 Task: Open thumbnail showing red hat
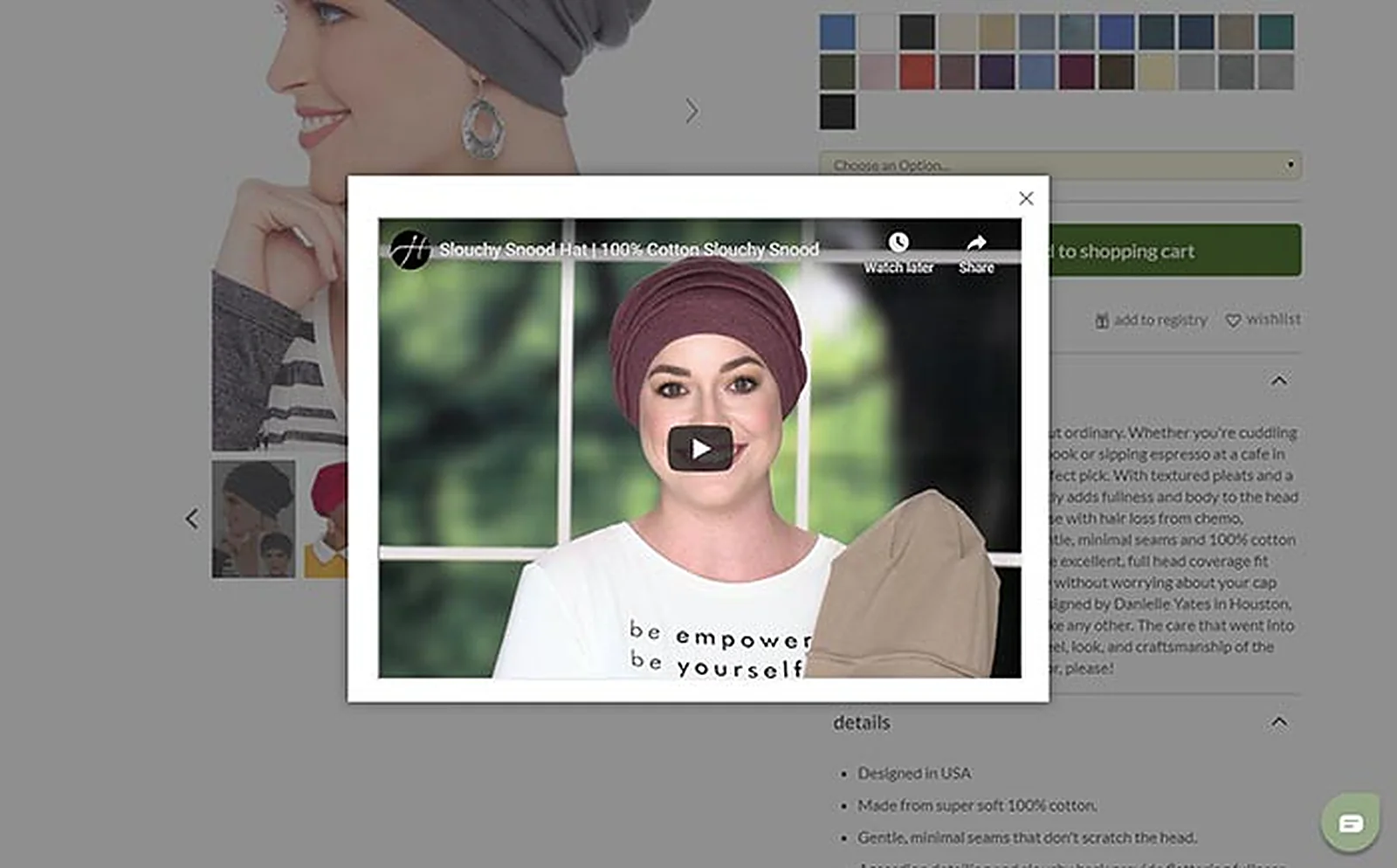click(x=326, y=520)
